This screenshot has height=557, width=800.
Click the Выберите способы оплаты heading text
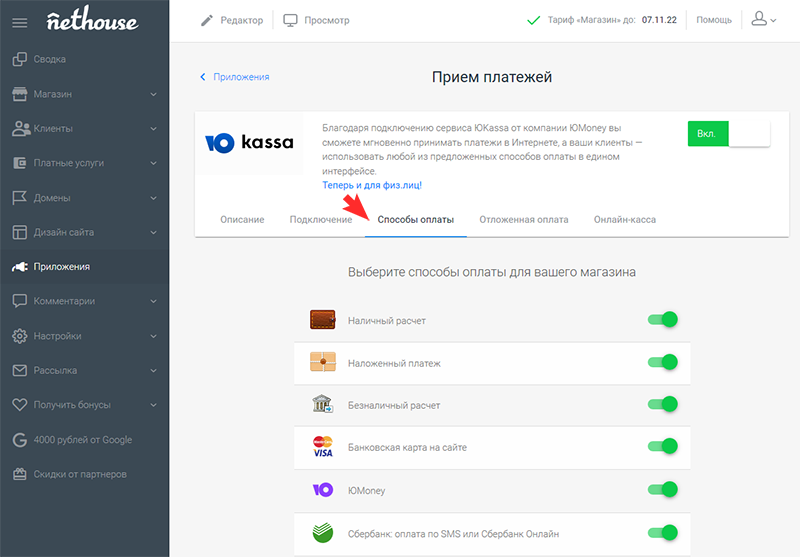tap(492, 272)
